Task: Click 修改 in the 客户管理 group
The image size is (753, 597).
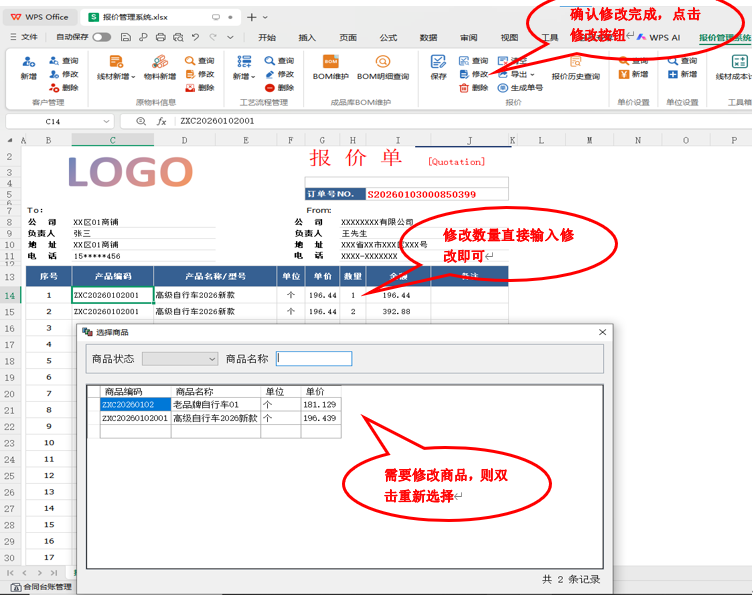Action: click(x=64, y=74)
